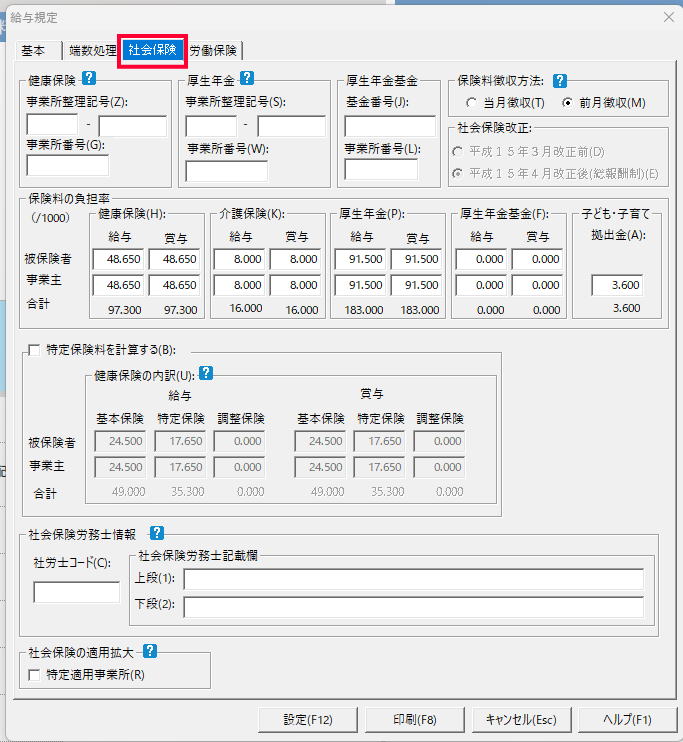Enable 特定保険料を計算する checkbox
The width and height of the screenshot is (683, 742).
[x=35, y=350]
